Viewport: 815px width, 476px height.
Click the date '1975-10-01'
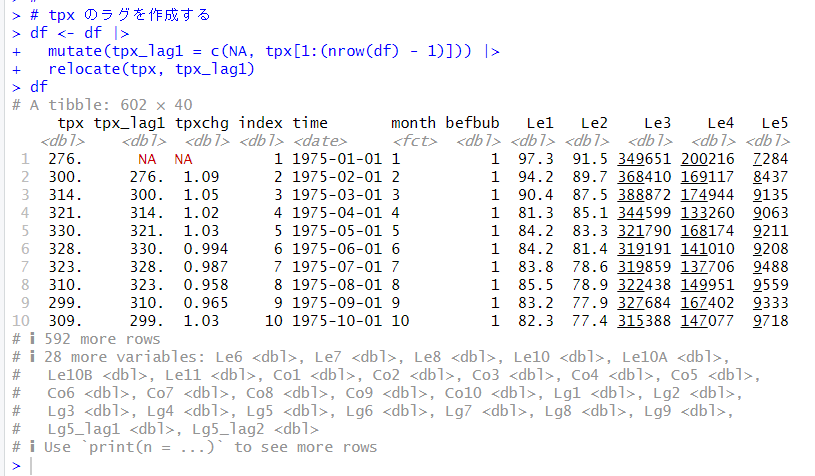337,321
